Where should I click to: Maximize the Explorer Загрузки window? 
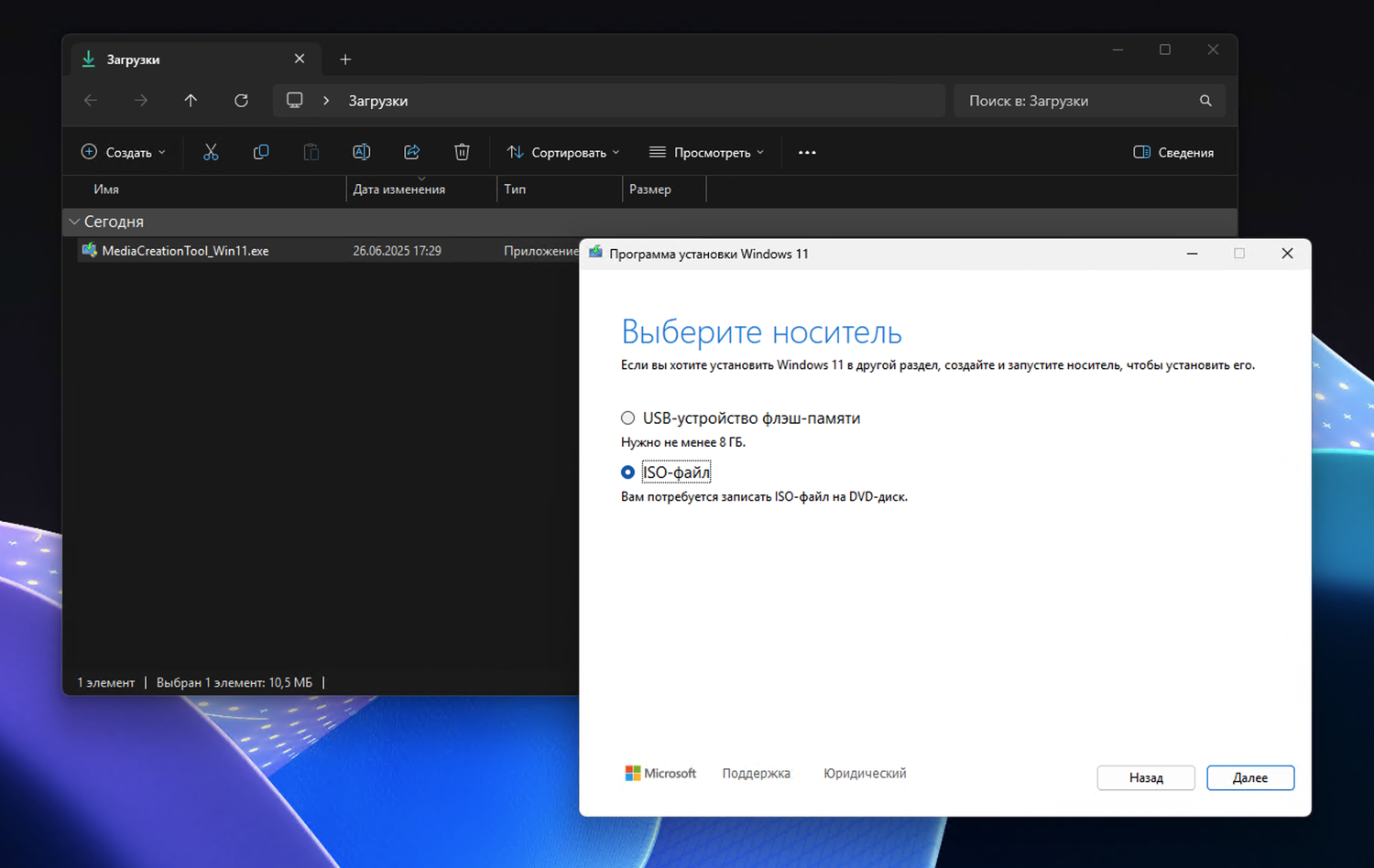pos(1165,49)
